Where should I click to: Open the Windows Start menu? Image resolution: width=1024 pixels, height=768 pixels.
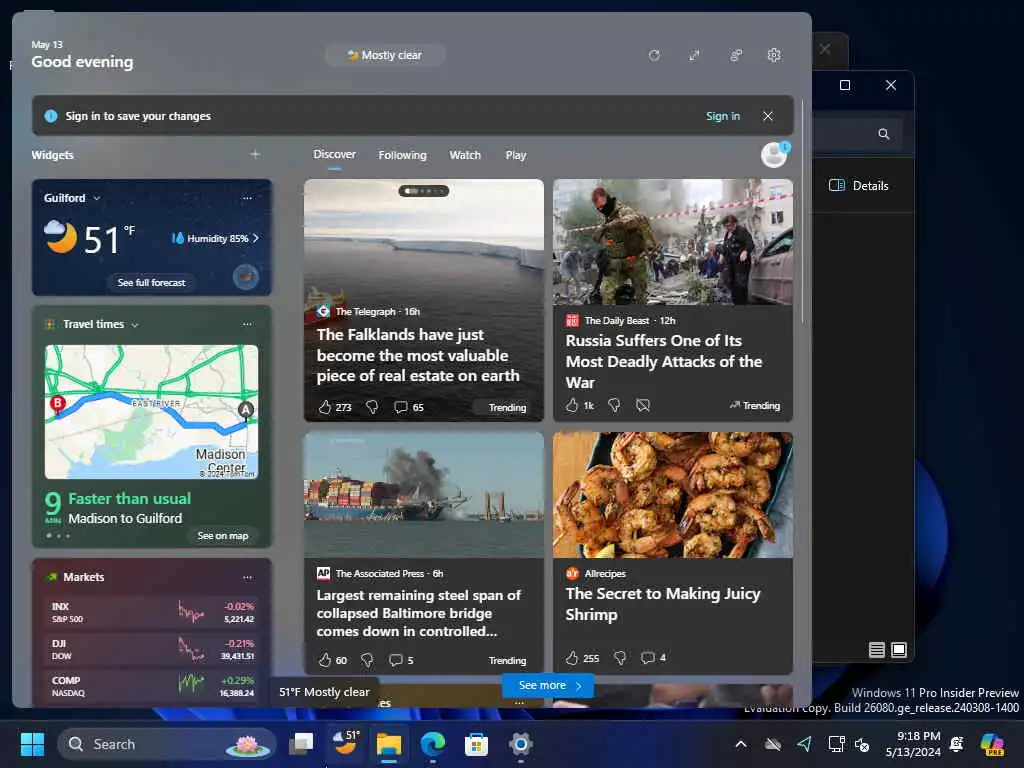click(32, 744)
